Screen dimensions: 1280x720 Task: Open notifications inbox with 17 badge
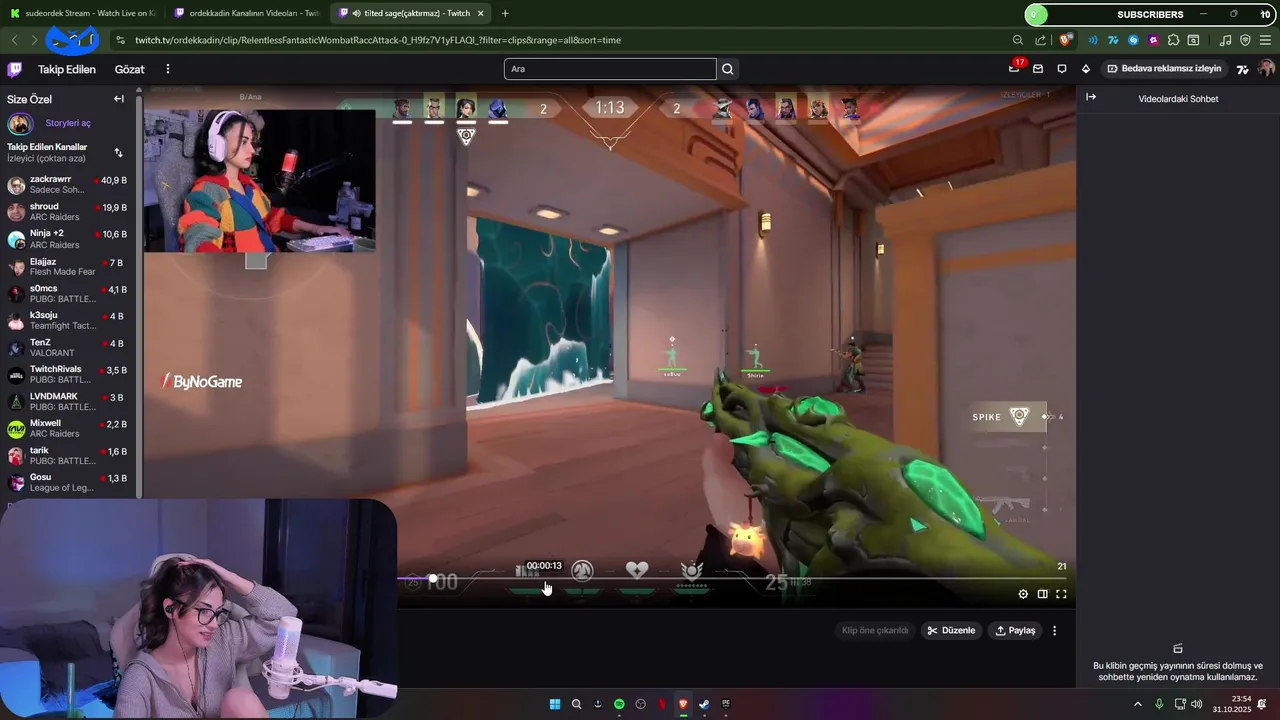1014,68
